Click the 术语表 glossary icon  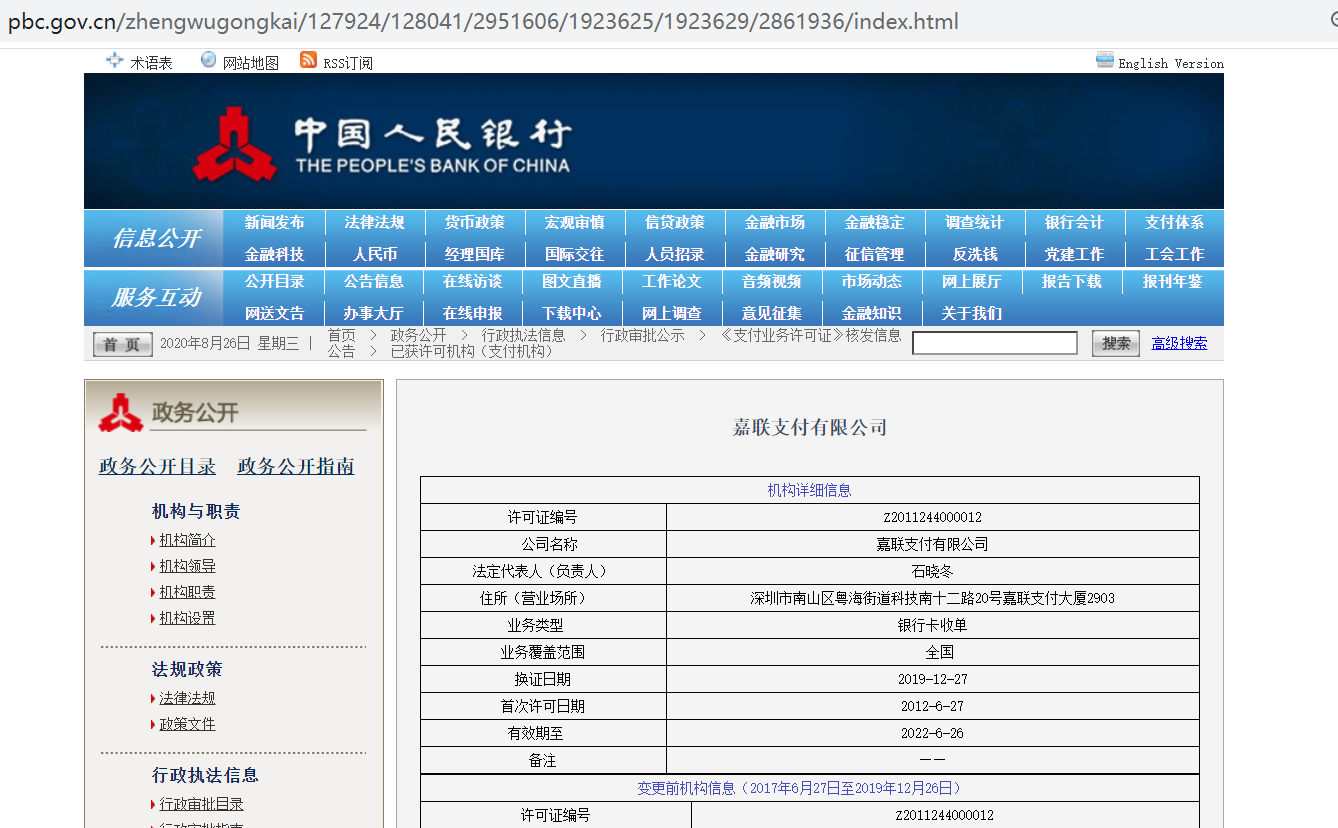115,60
